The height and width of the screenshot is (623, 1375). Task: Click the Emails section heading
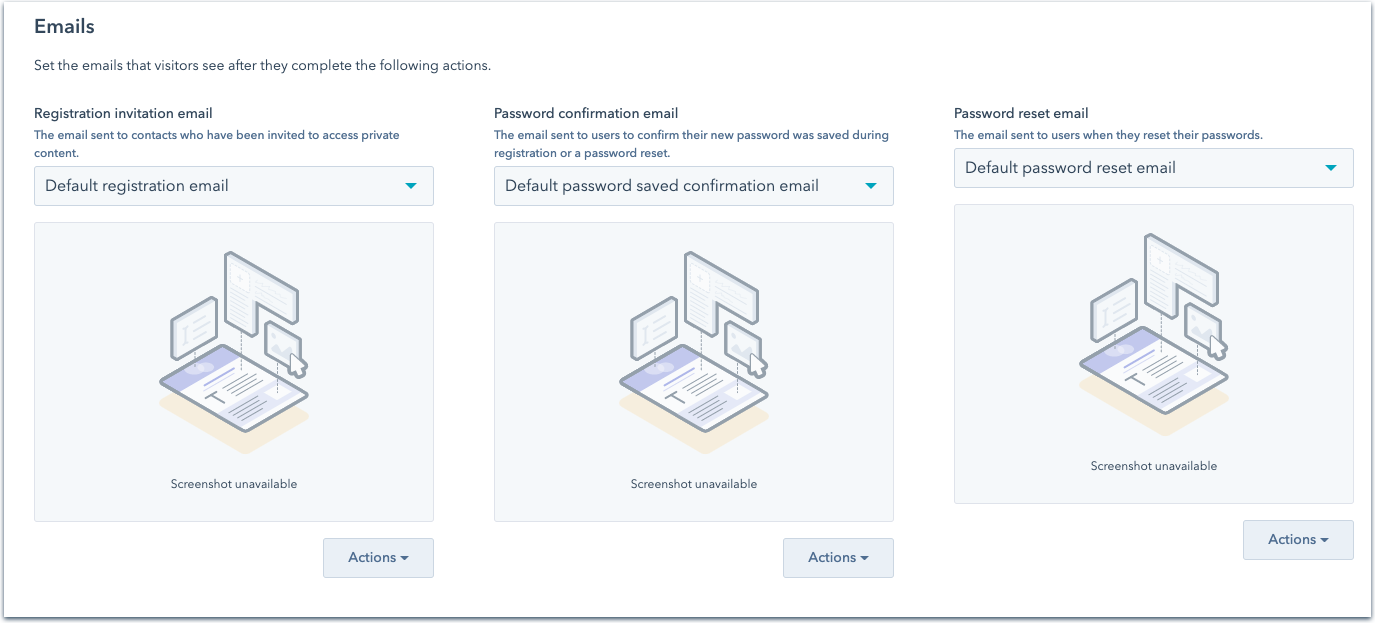[65, 26]
